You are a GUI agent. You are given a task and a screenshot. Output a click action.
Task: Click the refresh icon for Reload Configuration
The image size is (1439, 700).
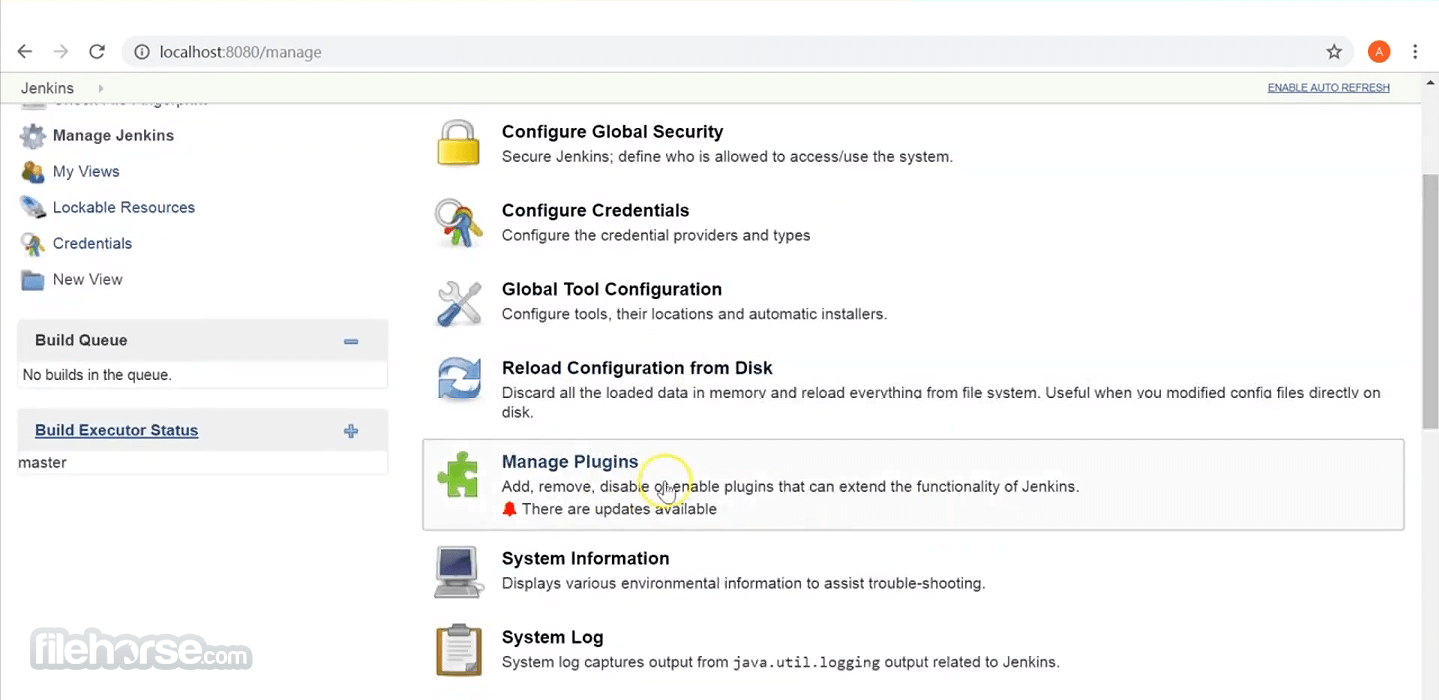[459, 380]
